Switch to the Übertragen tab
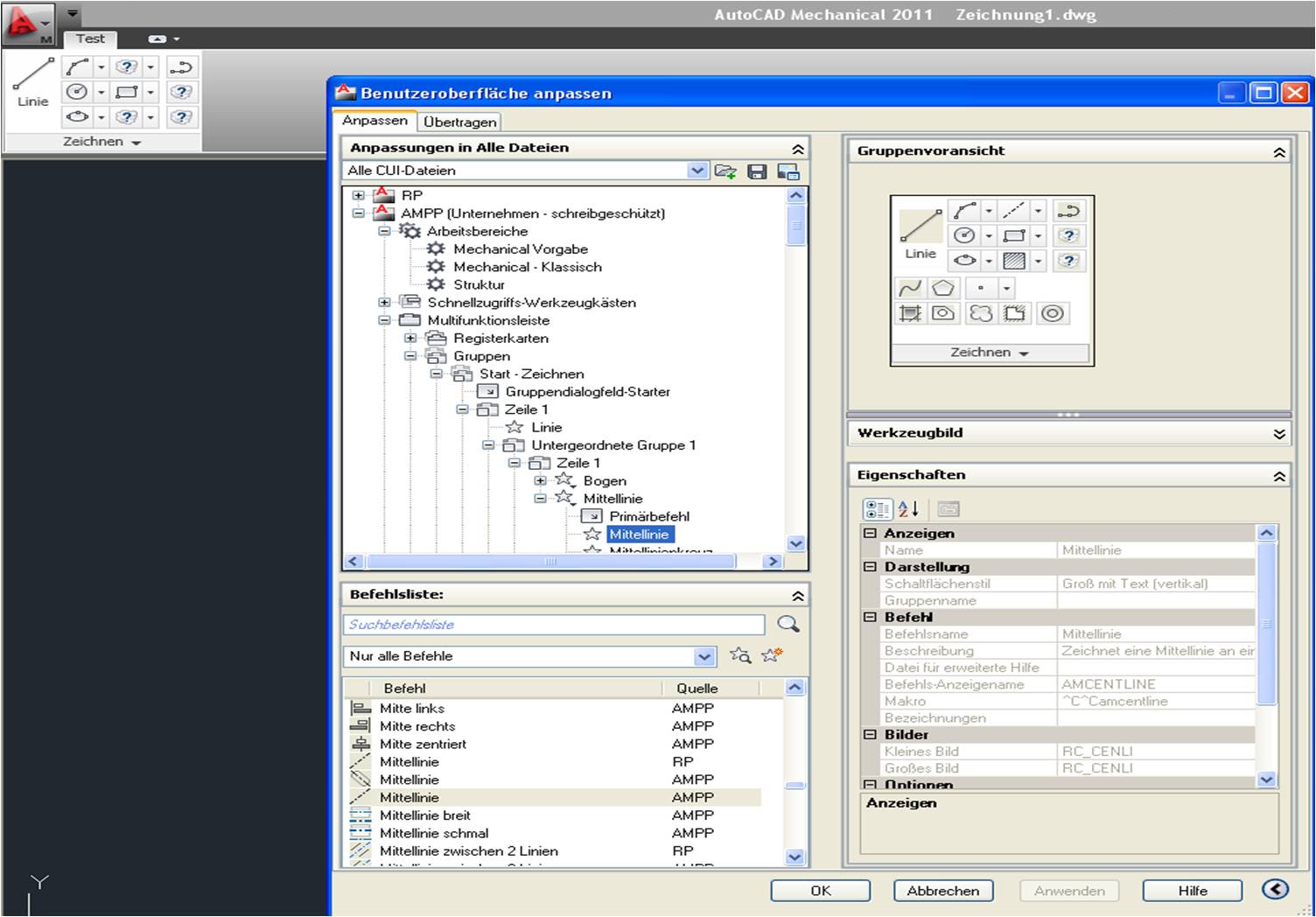 point(460,122)
